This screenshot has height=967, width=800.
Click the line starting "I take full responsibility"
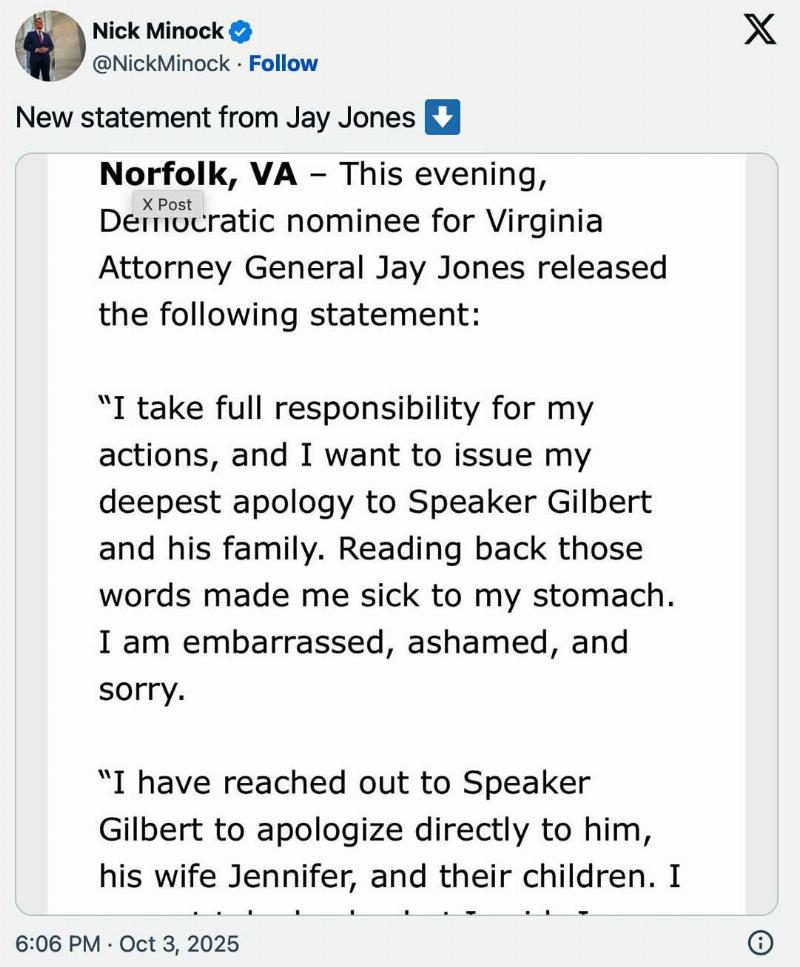(346, 408)
